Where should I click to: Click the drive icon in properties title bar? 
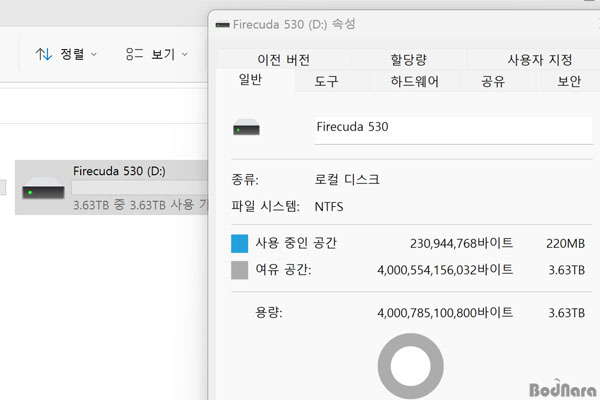pyautogui.click(x=222, y=25)
